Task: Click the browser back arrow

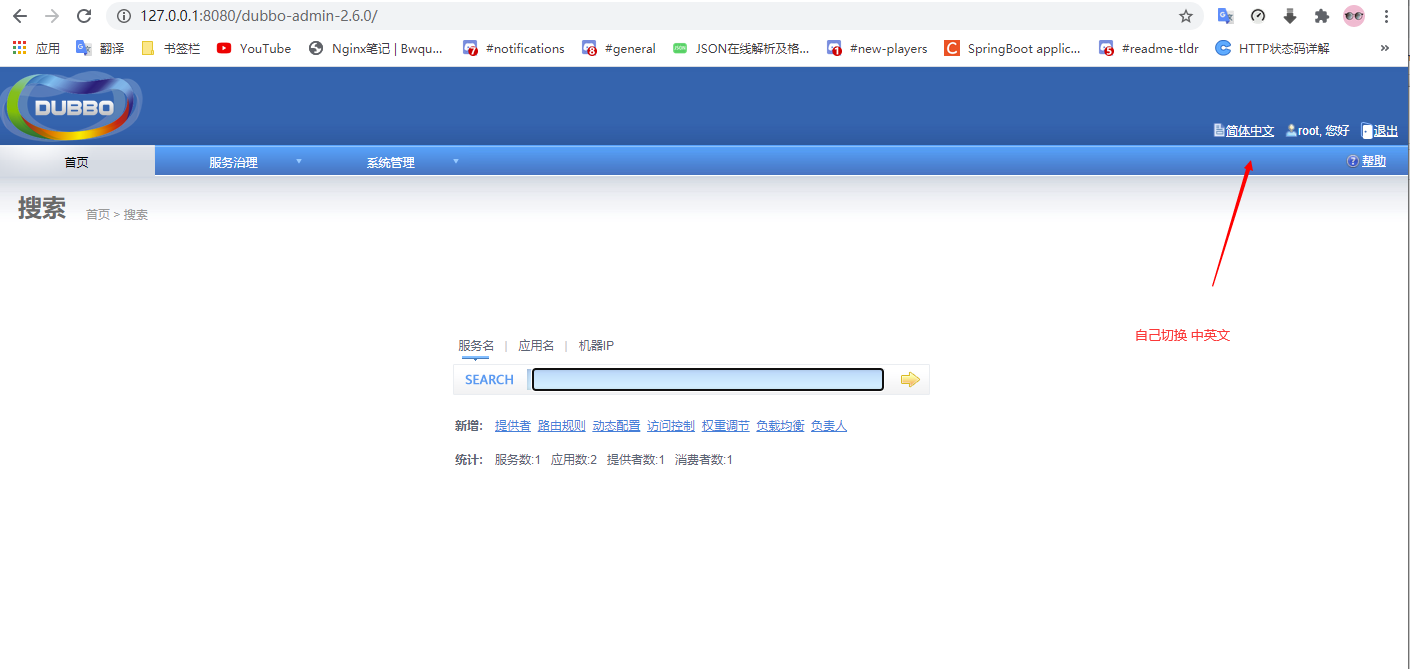Action: click(20, 16)
